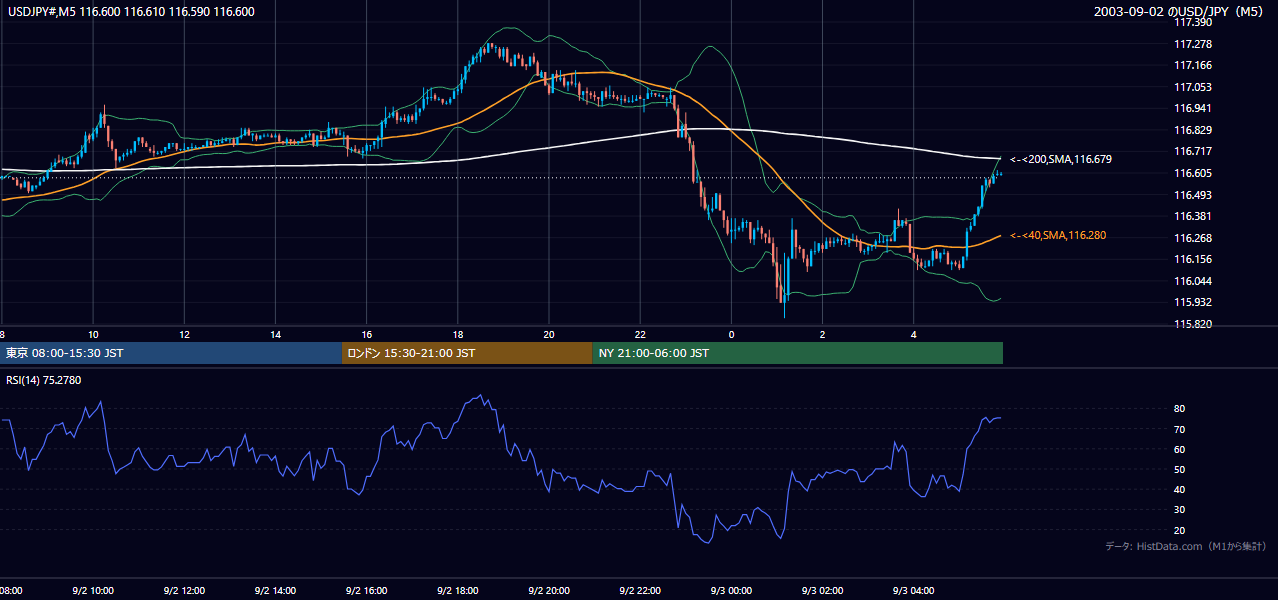Click price scale value 116.493

tap(1192, 195)
